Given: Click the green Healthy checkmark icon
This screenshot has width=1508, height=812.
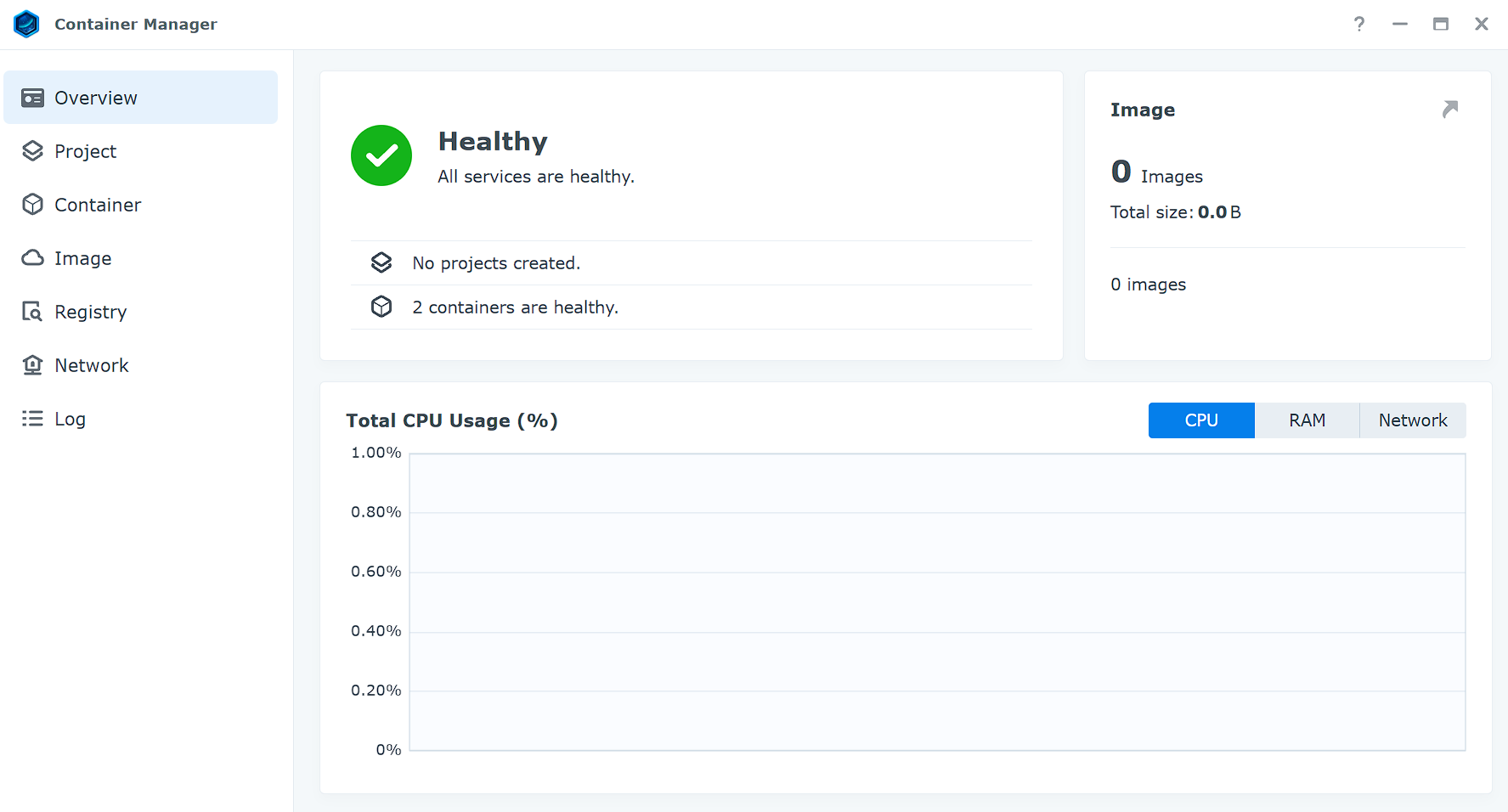Looking at the screenshot, I should click(x=381, y=155).
